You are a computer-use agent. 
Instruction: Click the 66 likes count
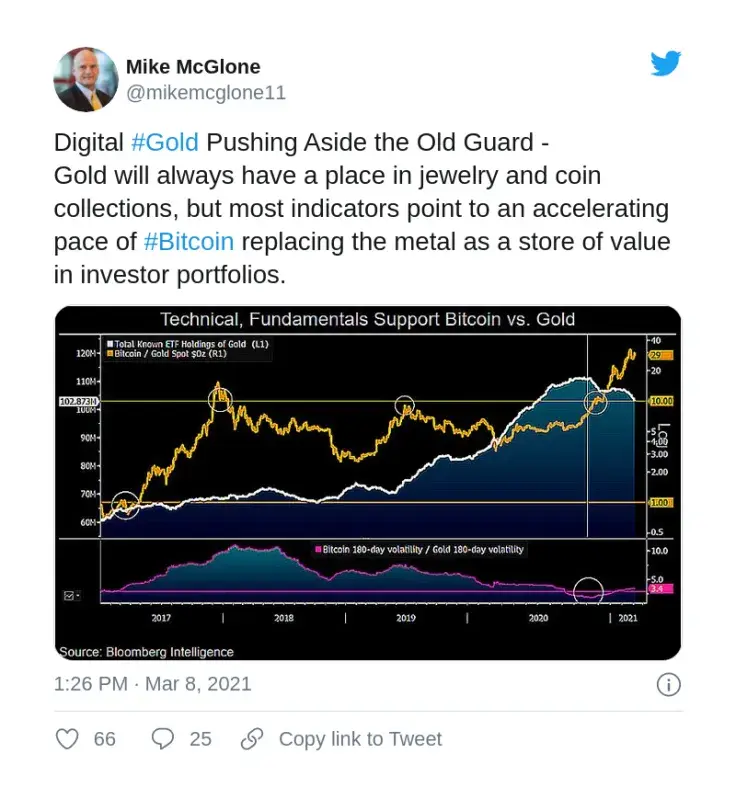click(x=105, y=739)
